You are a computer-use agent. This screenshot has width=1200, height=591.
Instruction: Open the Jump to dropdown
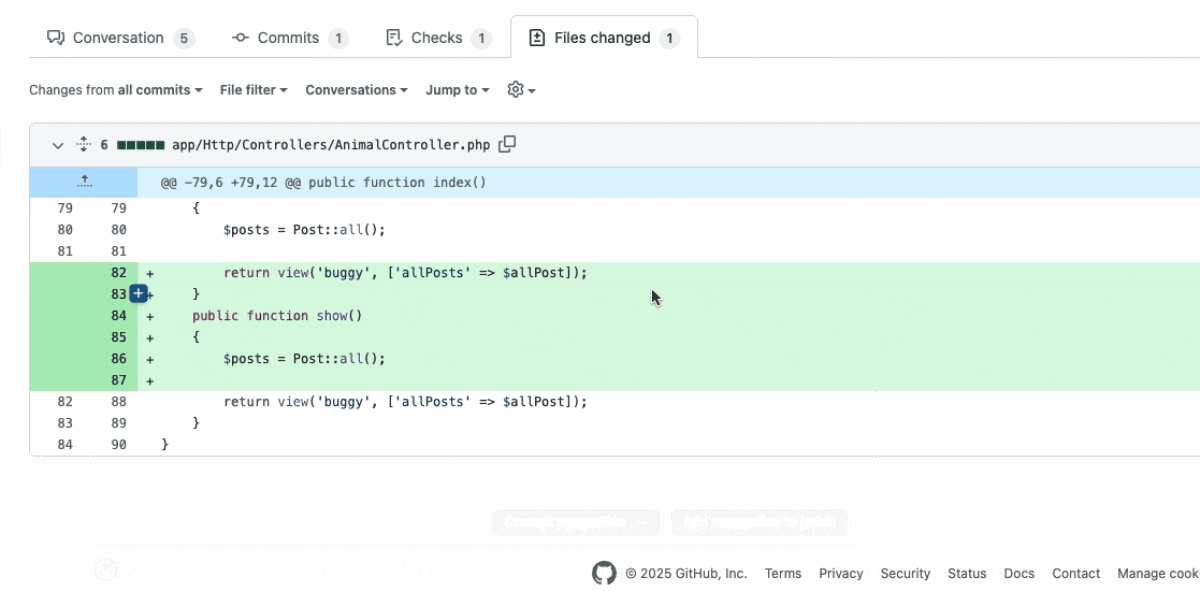tap(458, 90)
